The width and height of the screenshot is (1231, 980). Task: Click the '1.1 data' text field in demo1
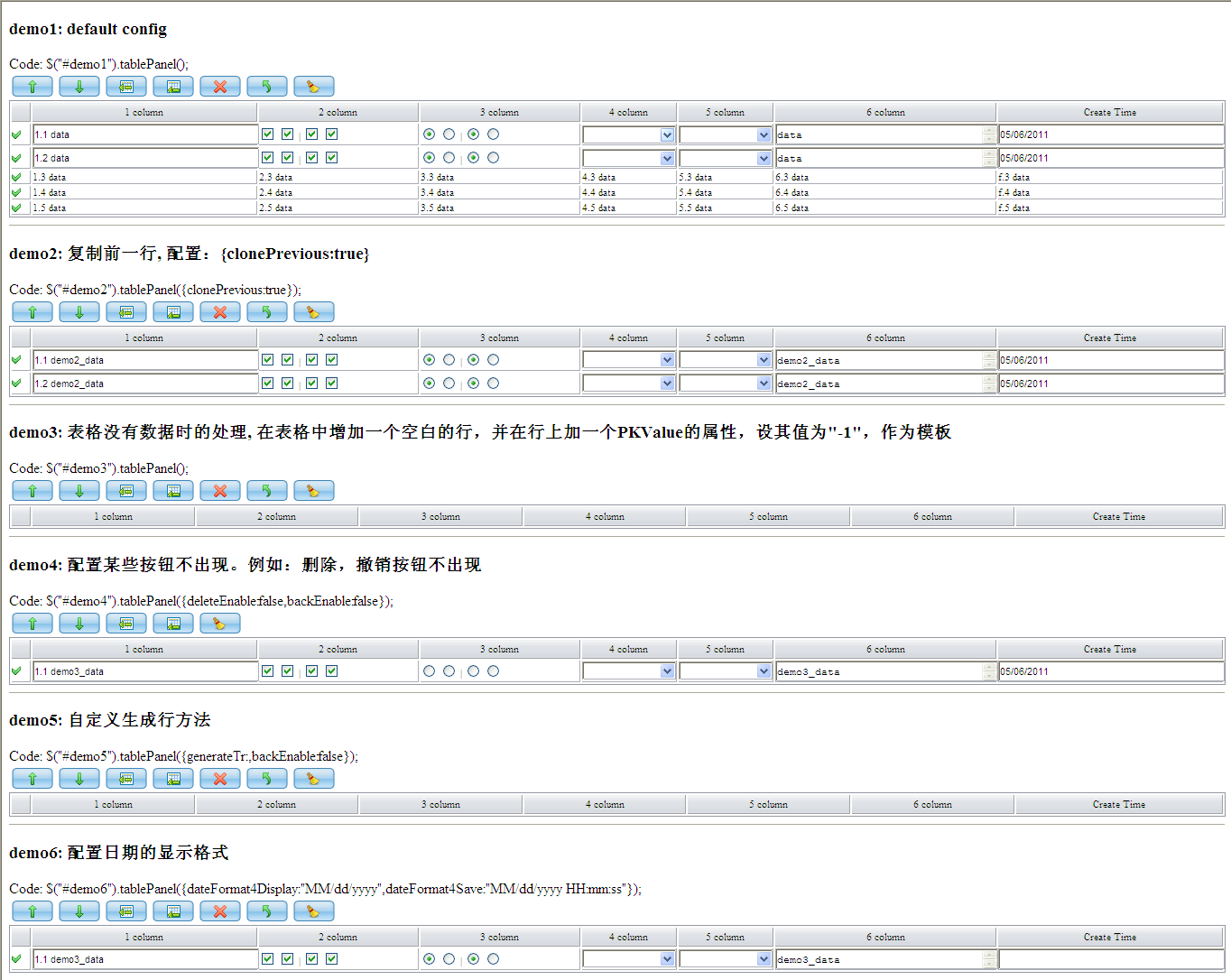tap(145, 134)
